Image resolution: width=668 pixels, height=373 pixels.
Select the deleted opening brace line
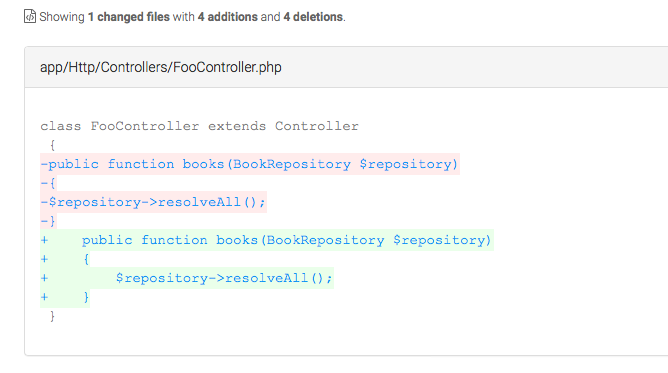(48, 183)
